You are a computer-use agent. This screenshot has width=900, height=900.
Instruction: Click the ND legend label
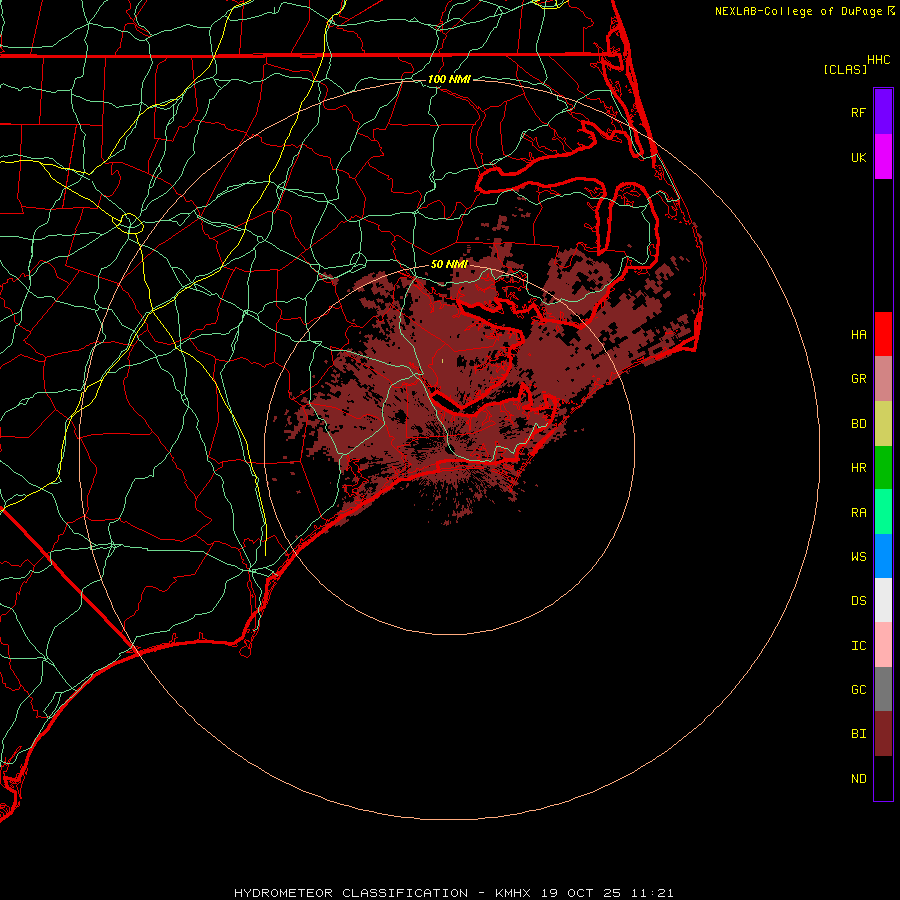[x=858, y=779]
